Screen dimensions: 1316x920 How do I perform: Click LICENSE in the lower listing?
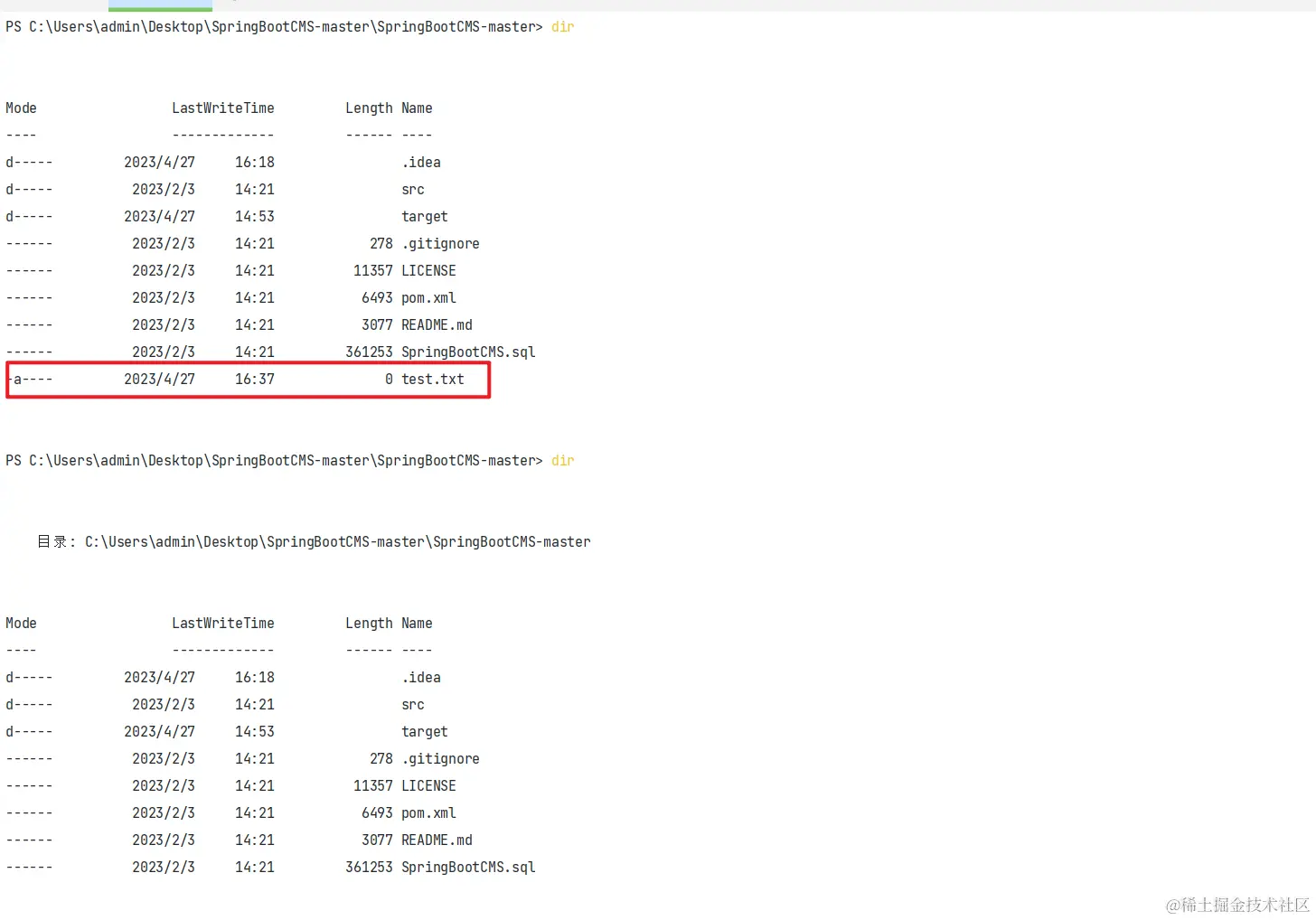pyautogui.click(x=428, y=786)
